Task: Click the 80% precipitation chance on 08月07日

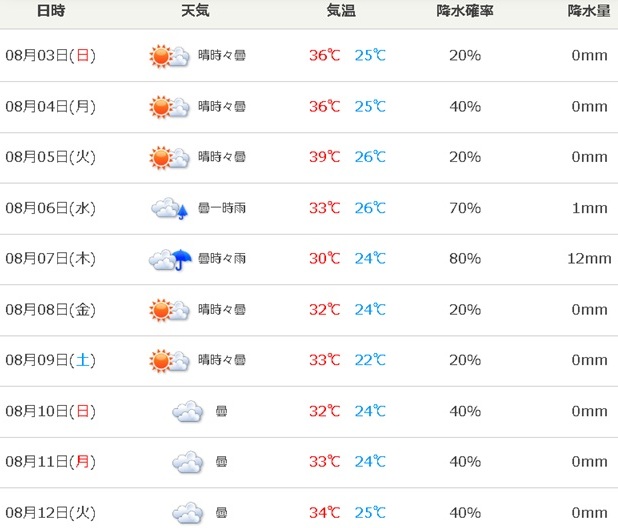Action: [465, 258]
